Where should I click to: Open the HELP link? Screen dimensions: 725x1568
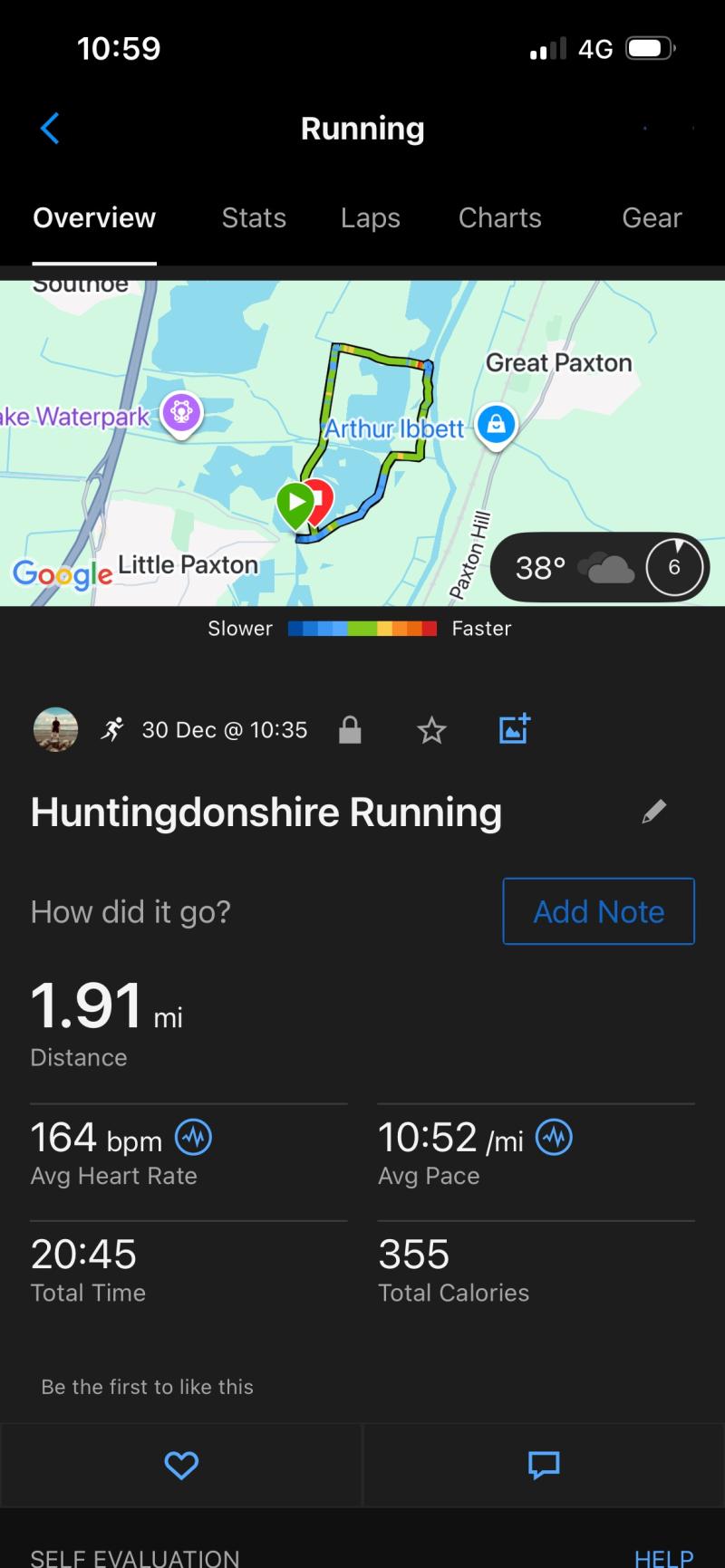click(x=663, y=1558)
